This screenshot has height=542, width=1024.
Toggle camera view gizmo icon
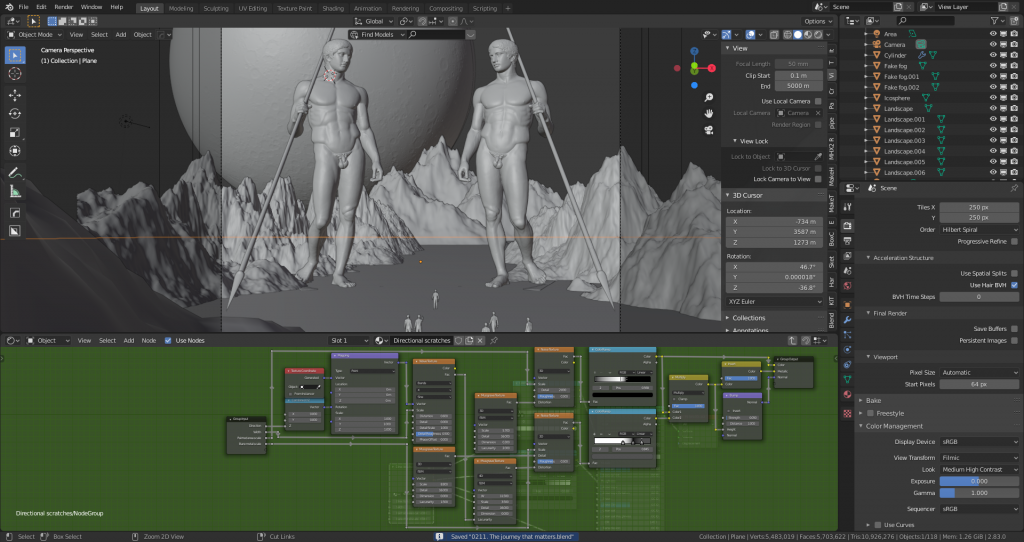pyautogui.click(x=709, y=130)
